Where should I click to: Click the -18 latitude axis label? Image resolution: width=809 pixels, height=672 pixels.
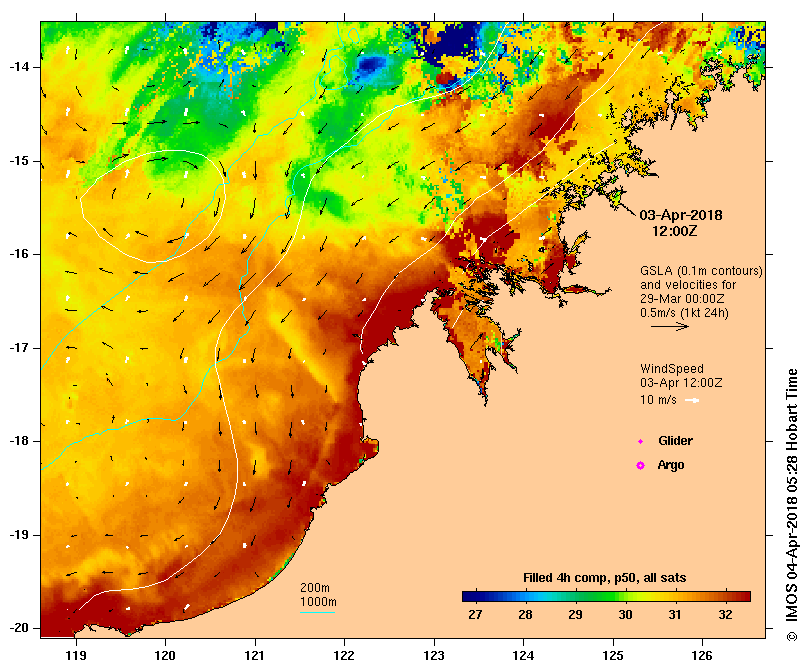[x=19, y=441]
